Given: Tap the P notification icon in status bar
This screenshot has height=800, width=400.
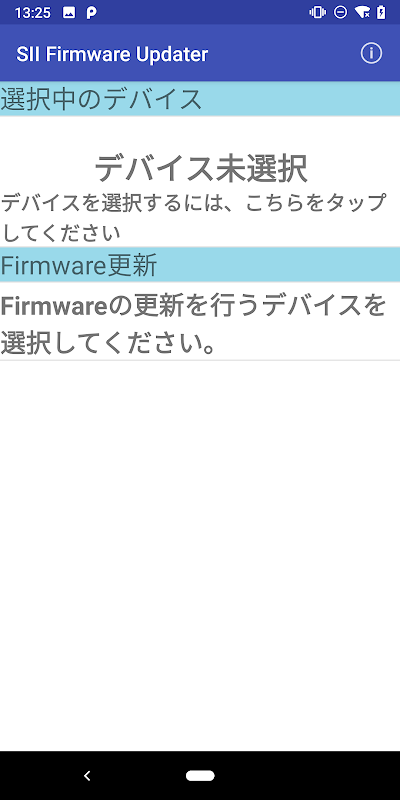Looking at the screenshot, I should coord(91,13).
